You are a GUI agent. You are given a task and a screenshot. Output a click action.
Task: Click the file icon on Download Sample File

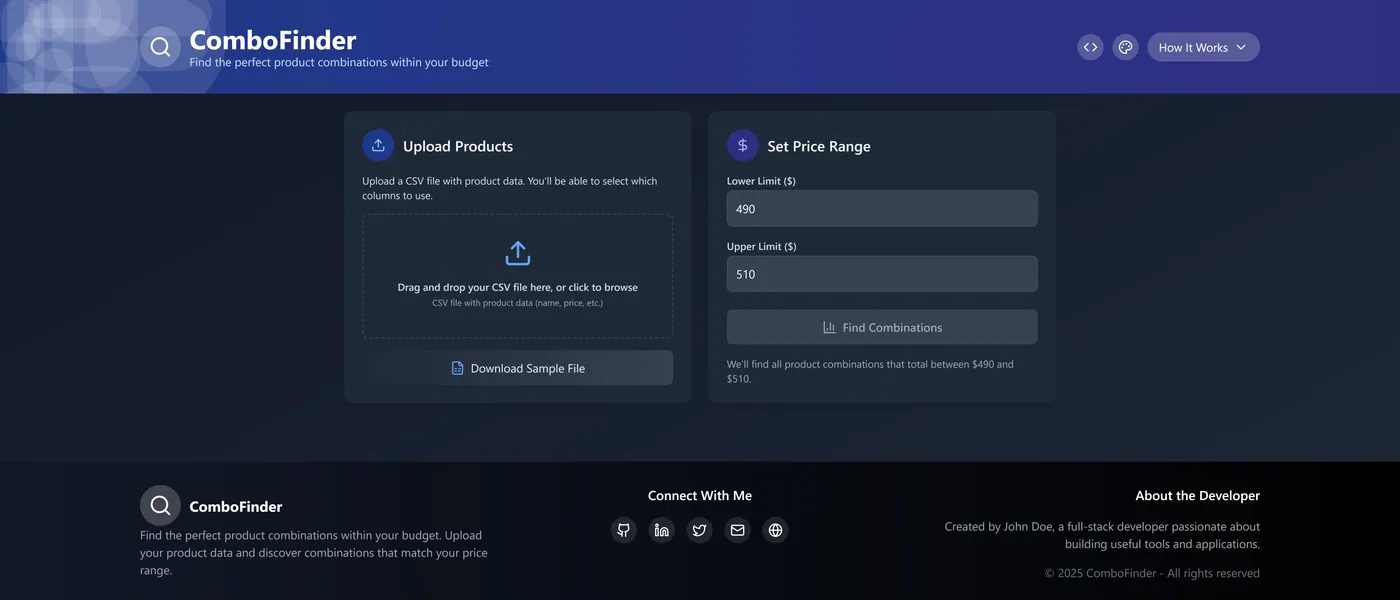click(x=457, y=368)
